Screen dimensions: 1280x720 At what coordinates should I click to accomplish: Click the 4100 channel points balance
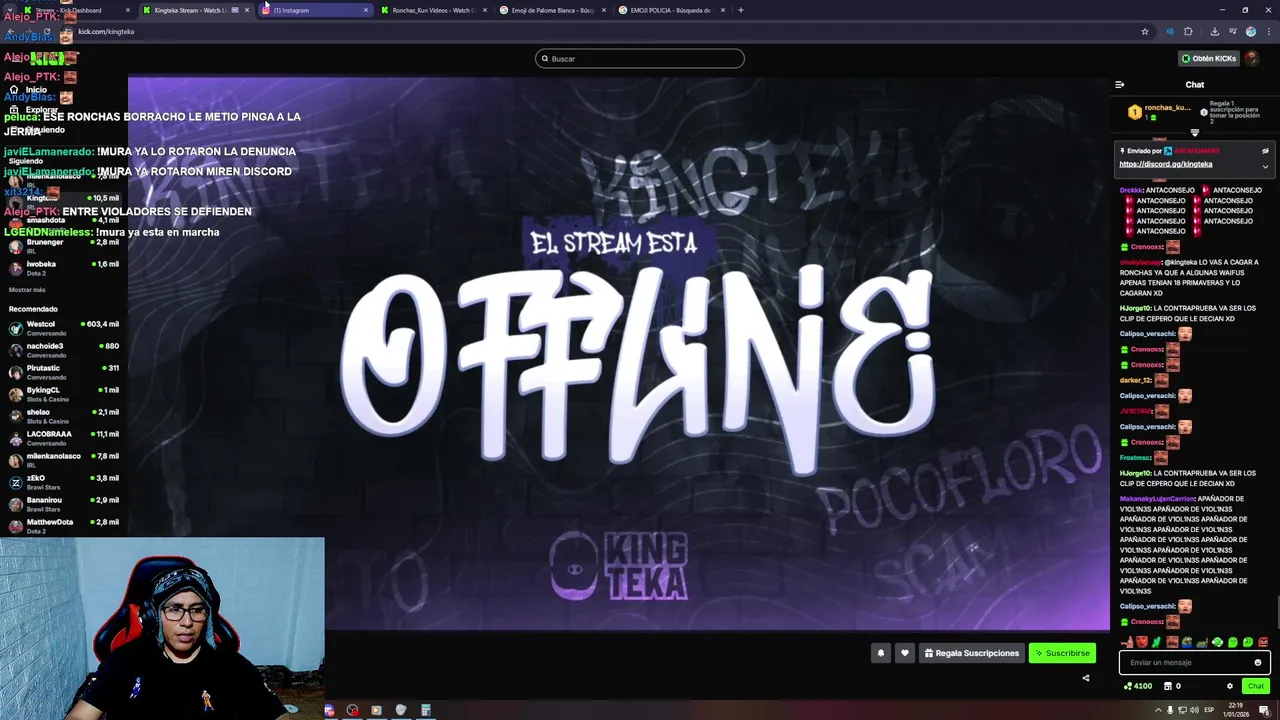1138,686
